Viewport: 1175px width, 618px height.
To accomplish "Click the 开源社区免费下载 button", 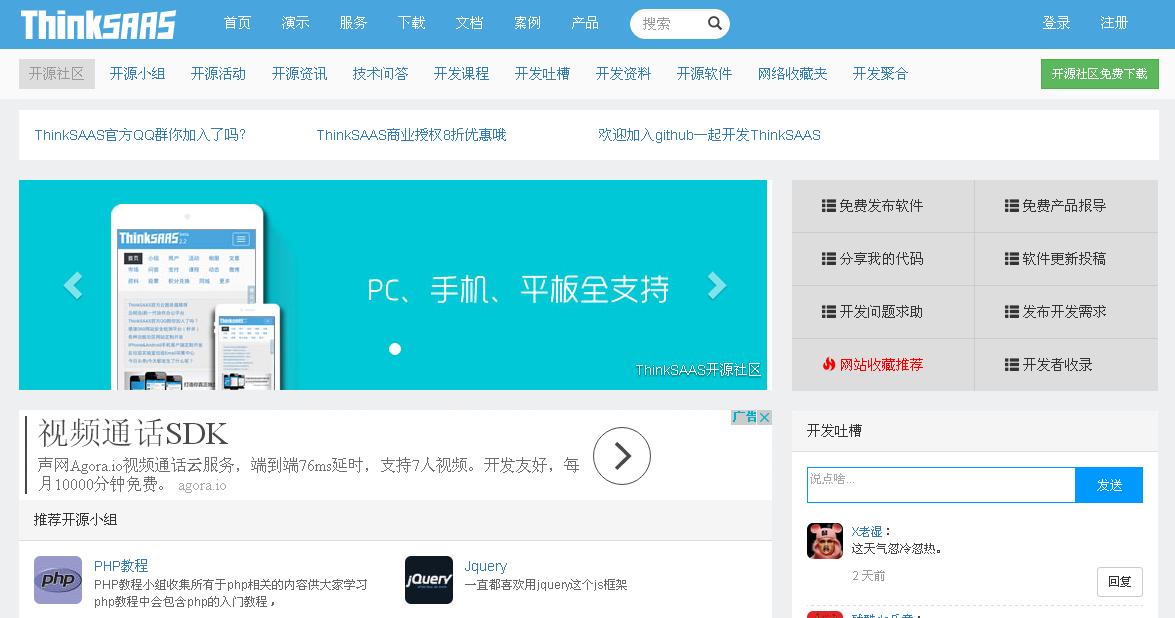I will tap(1099, 73).
